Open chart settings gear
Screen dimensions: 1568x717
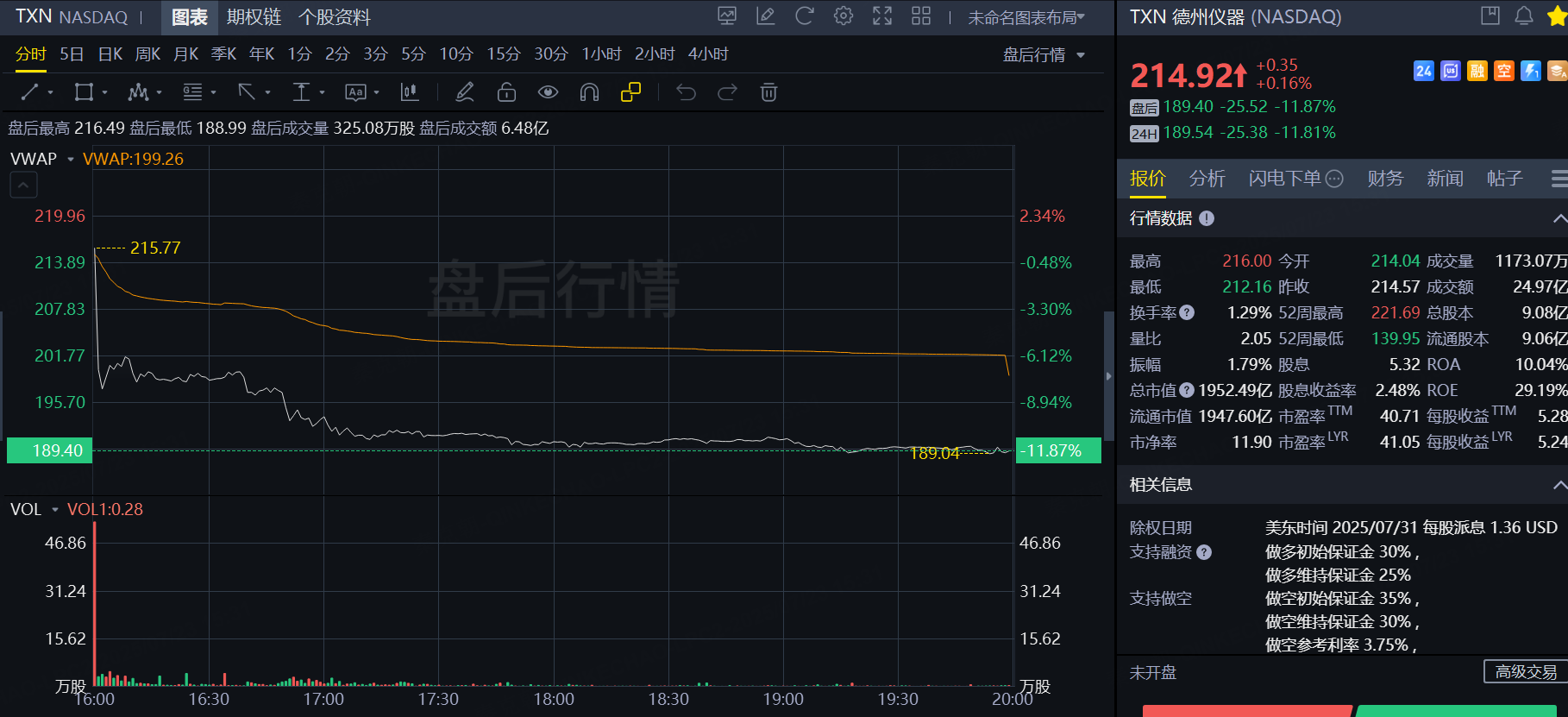pyautogui.click(x=844, y=16)
